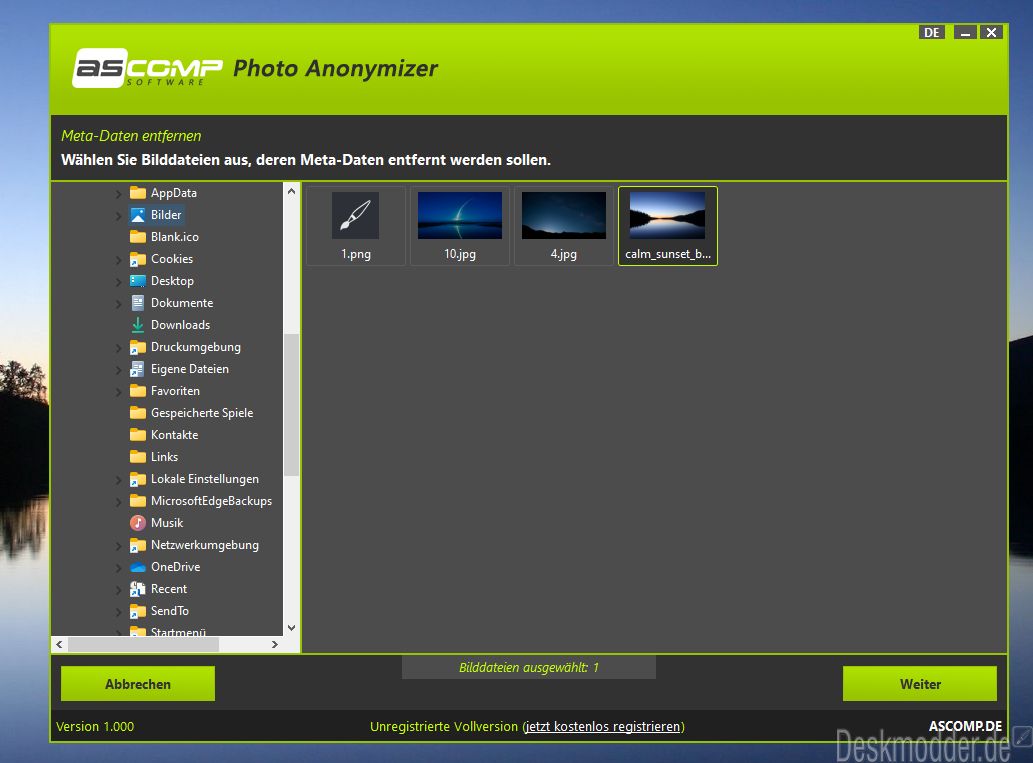1033x763 pixels.
Task: Open the ASCOMP.DE website link
Action: 965,725
